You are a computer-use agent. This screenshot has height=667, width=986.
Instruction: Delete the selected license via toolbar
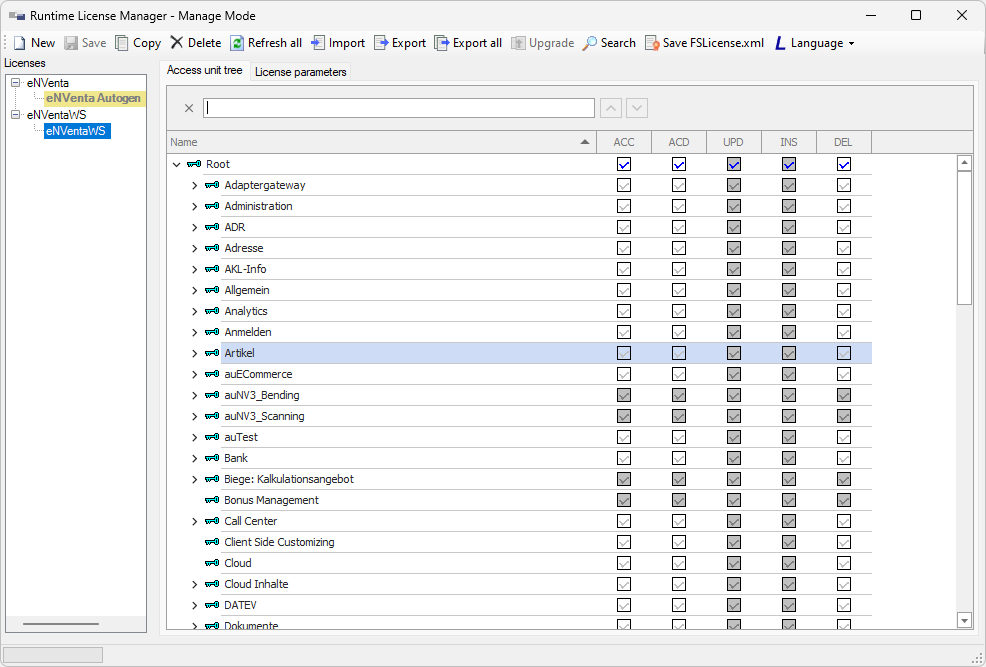[x=196, y=43]
